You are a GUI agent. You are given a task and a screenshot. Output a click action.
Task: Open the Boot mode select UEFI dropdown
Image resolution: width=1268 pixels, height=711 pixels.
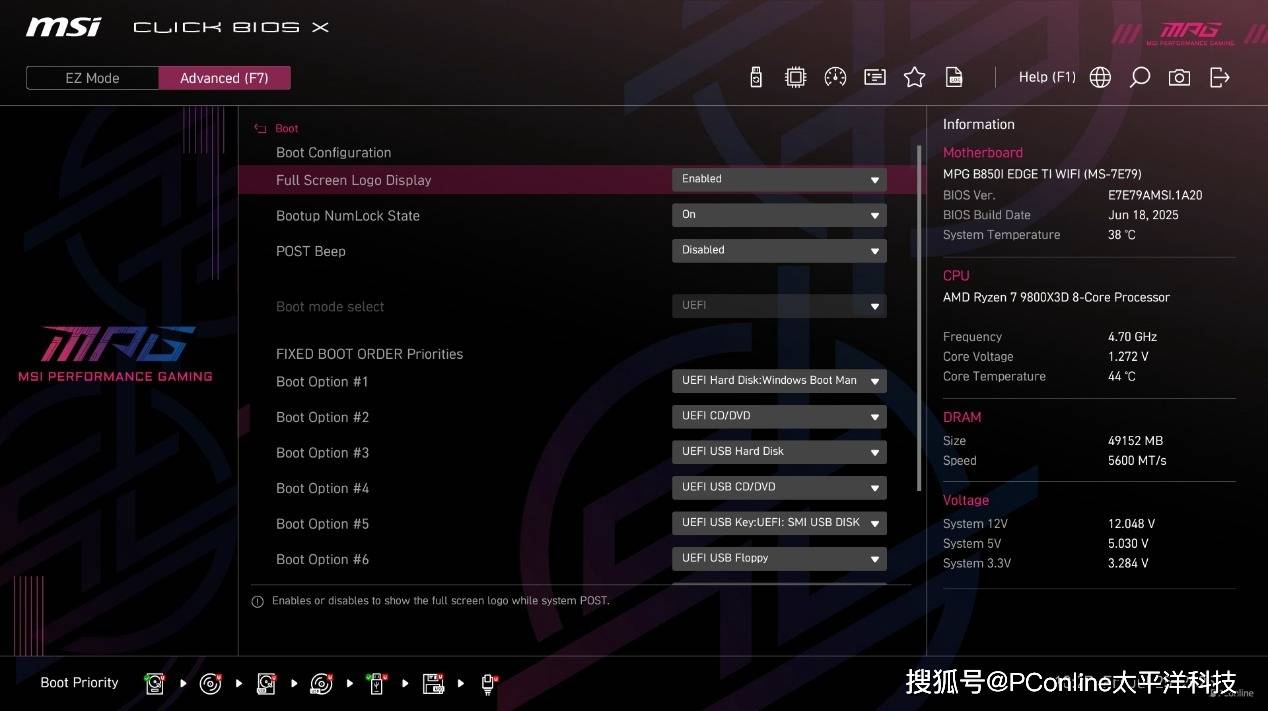coord(779,306)
